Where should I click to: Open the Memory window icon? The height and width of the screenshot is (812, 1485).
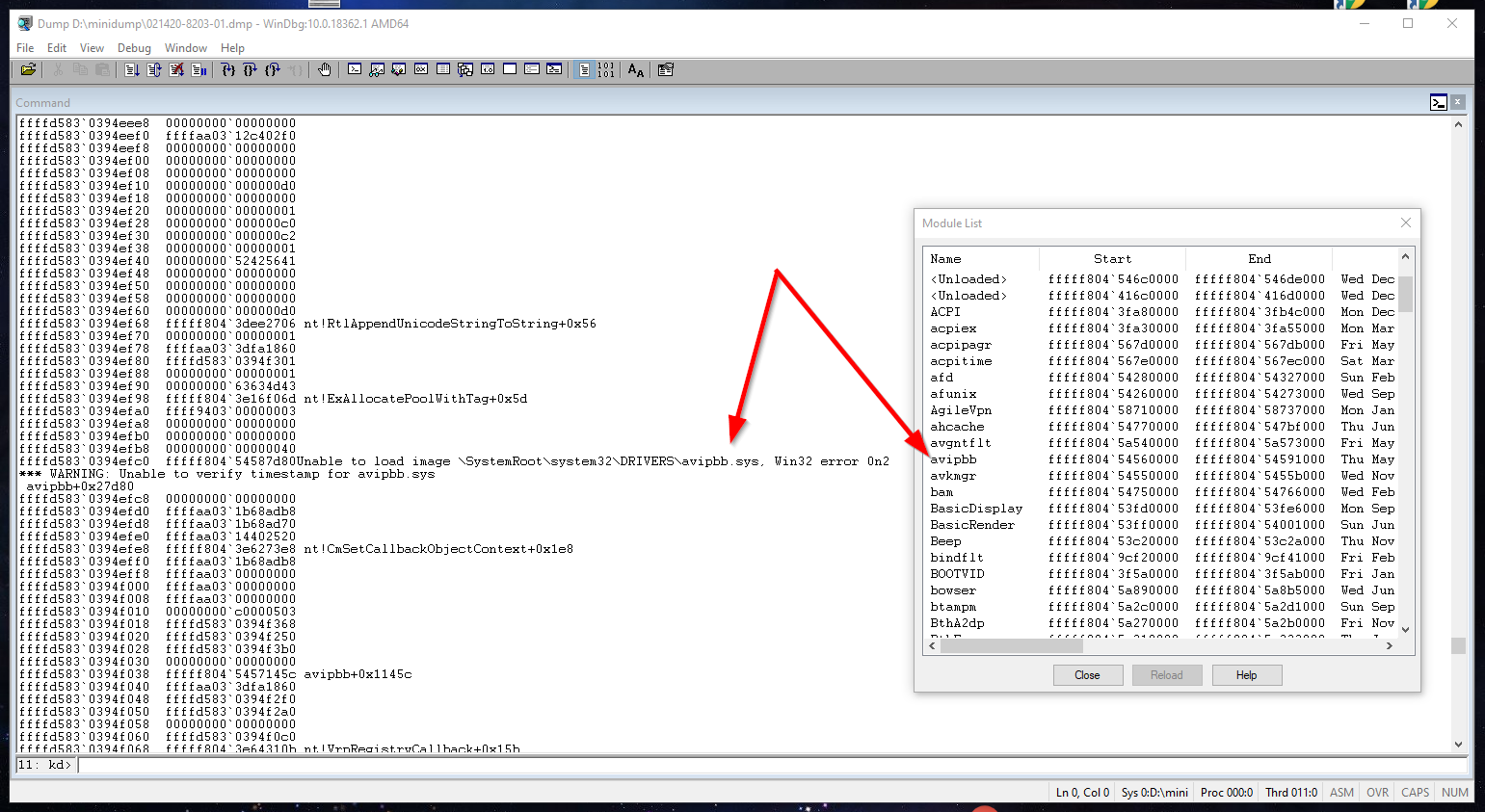(443, 69)
